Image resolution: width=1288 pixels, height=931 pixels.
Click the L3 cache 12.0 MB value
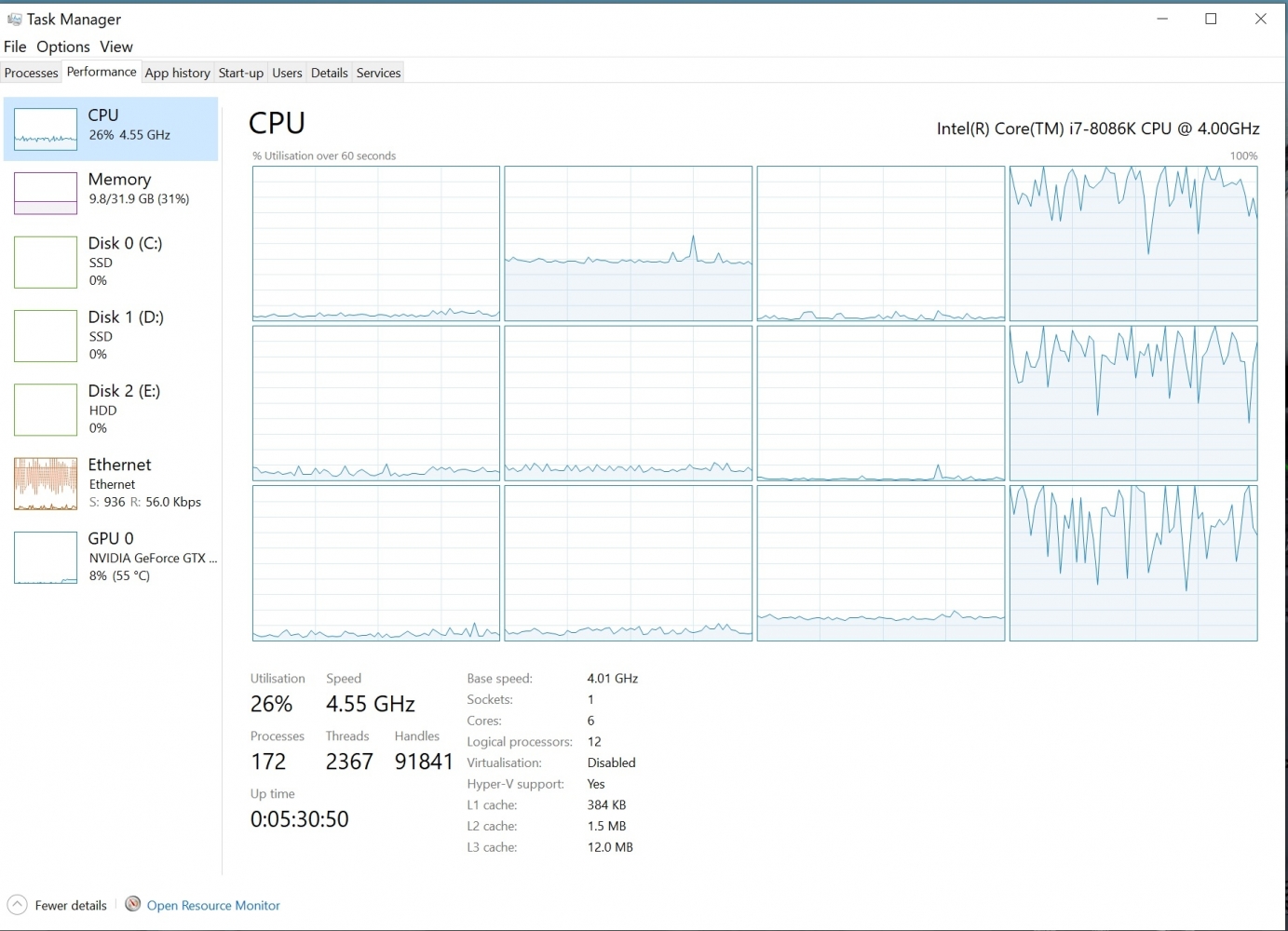(610, 847)
